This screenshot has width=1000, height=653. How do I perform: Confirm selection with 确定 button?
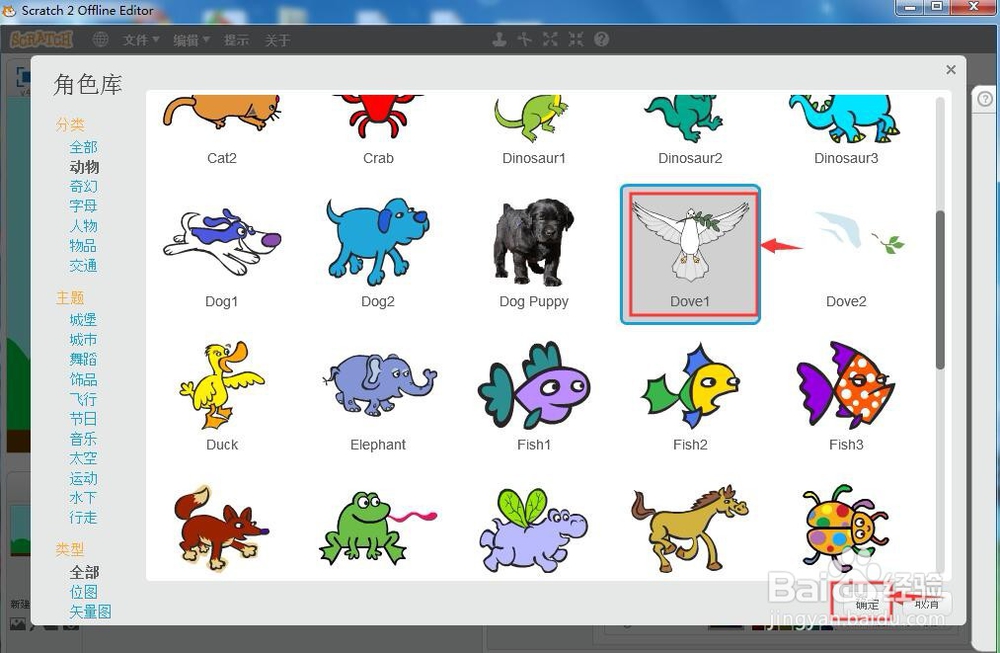click(x=867, y=605)
